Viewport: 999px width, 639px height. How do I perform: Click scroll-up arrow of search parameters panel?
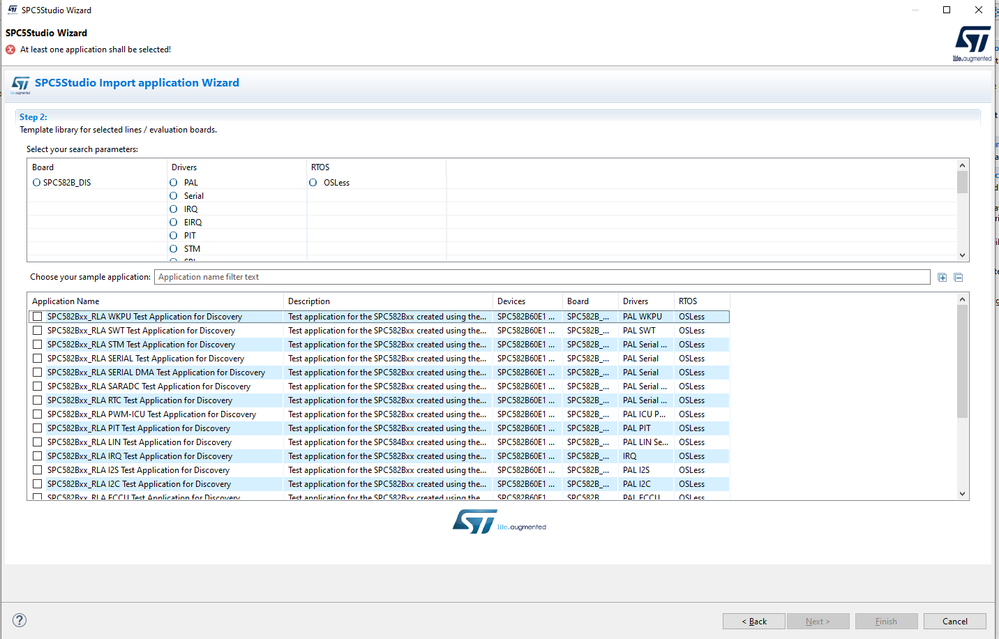coord(962,166)
